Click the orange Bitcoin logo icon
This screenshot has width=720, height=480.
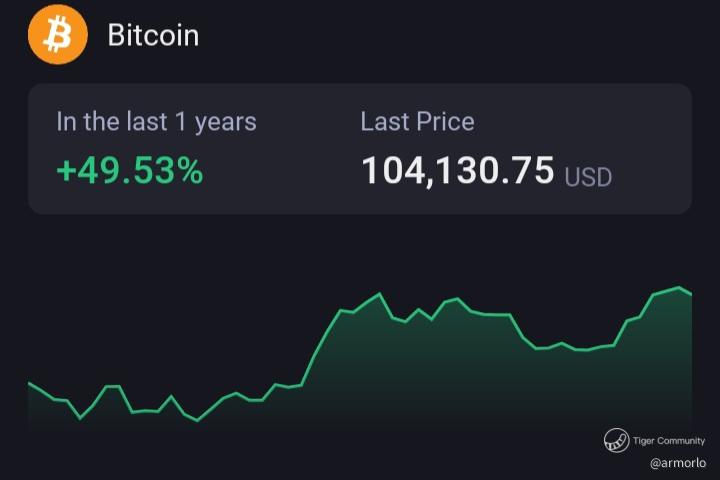(x=58, y=34)
